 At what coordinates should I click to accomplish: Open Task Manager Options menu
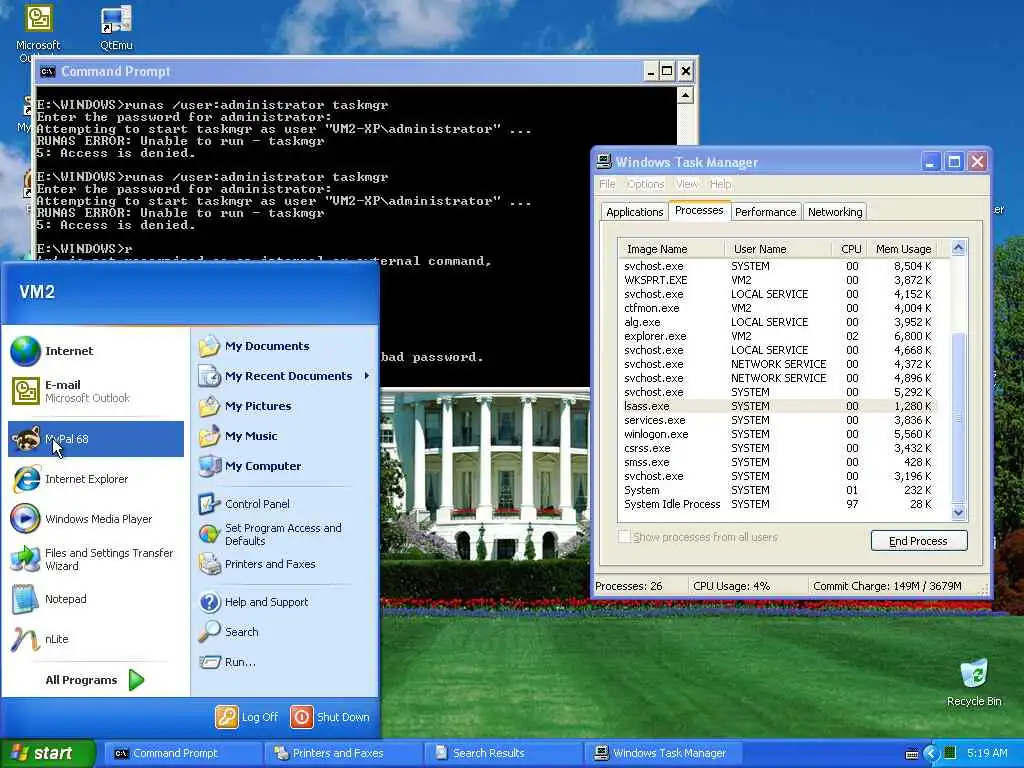pyautogui.click(x=645, y=184)
